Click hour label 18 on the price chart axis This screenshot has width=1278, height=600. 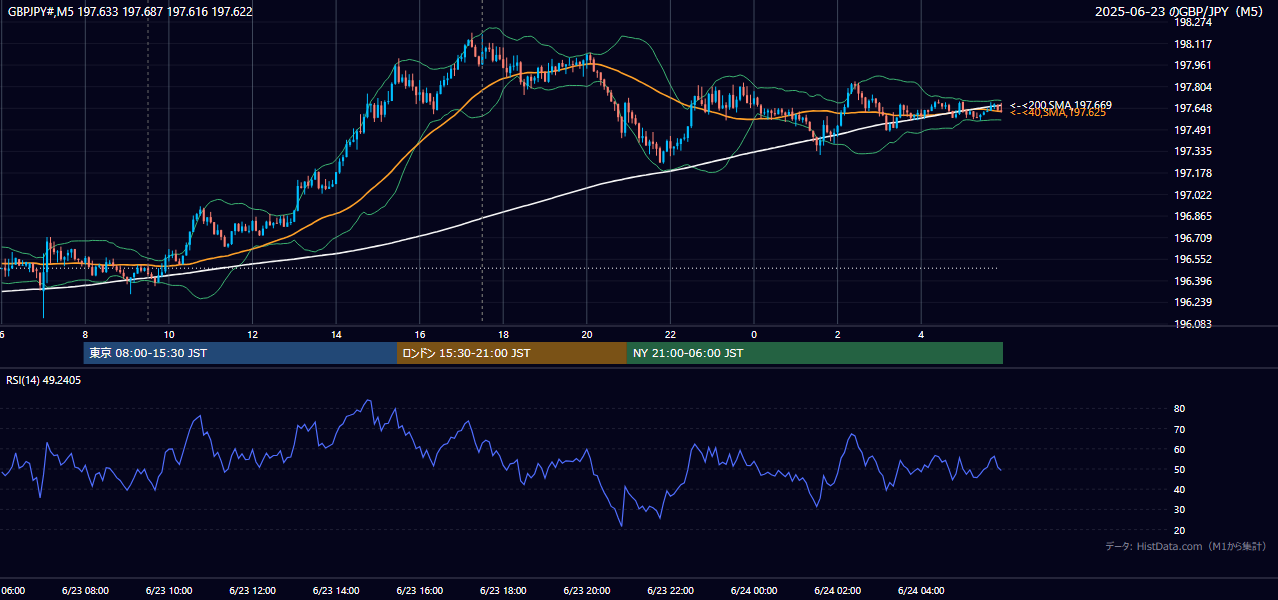[503, 335]
